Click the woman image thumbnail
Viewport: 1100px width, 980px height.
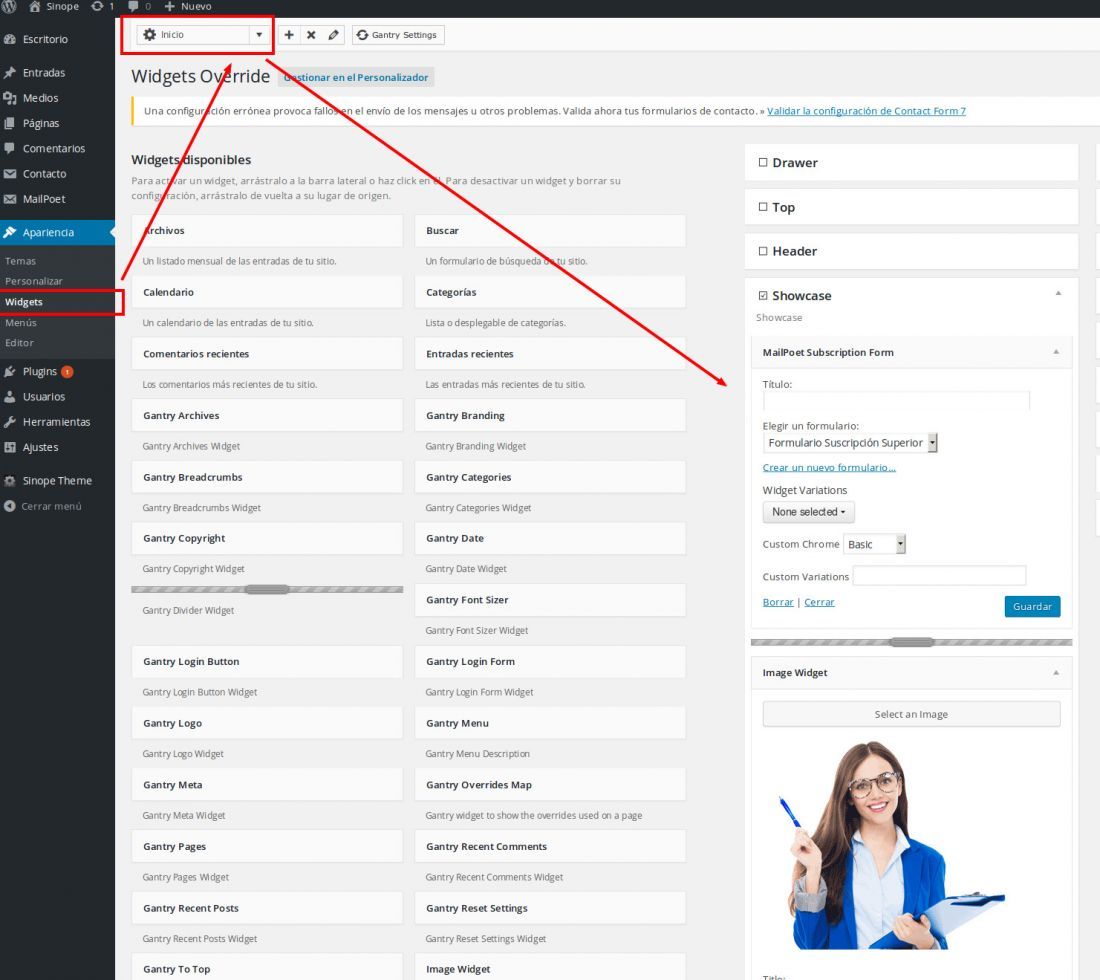point(891,845)
